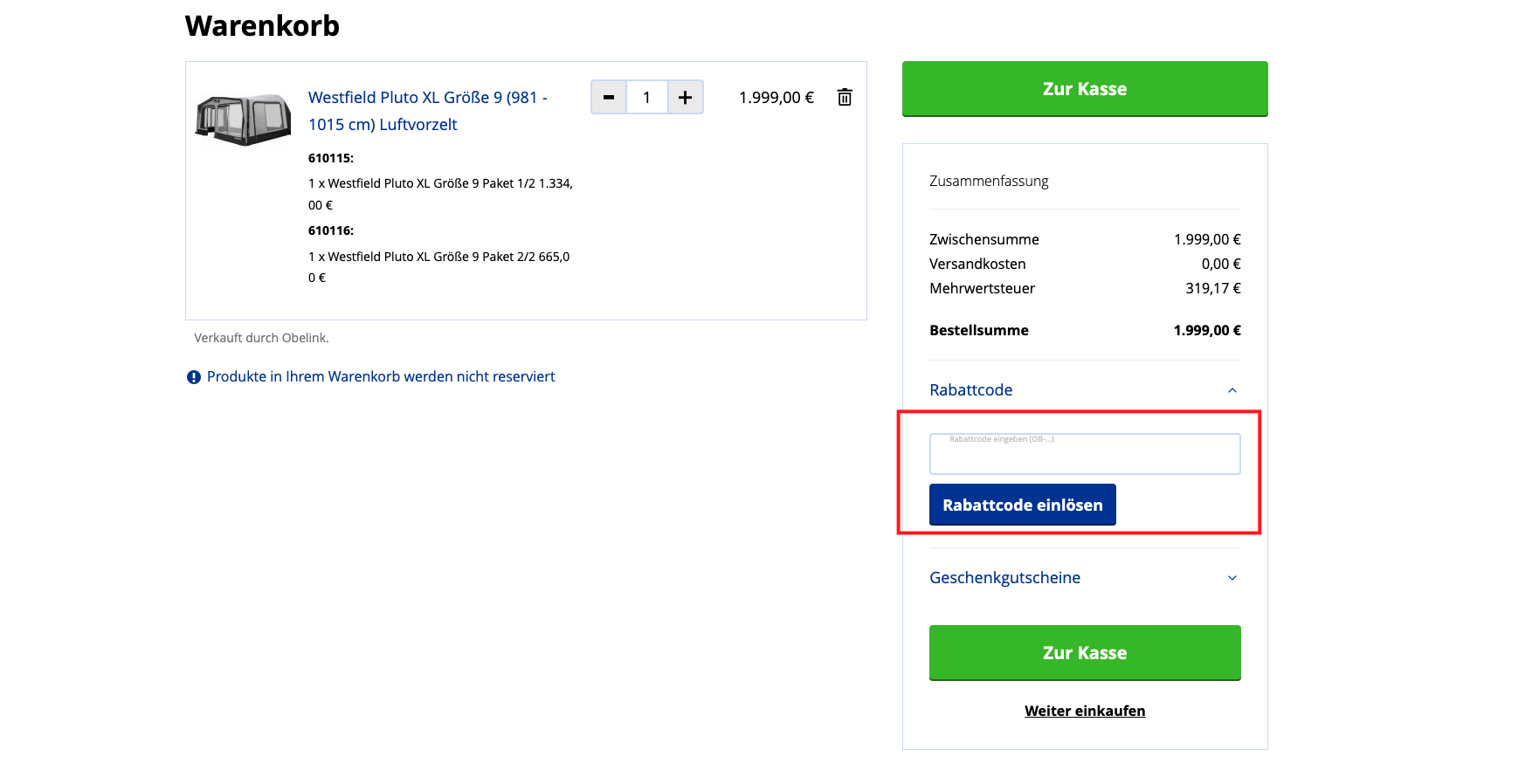Click the Rabattcode chevron arrow
Screen dimensions: 1539x784
click(x=1232, y=390)
